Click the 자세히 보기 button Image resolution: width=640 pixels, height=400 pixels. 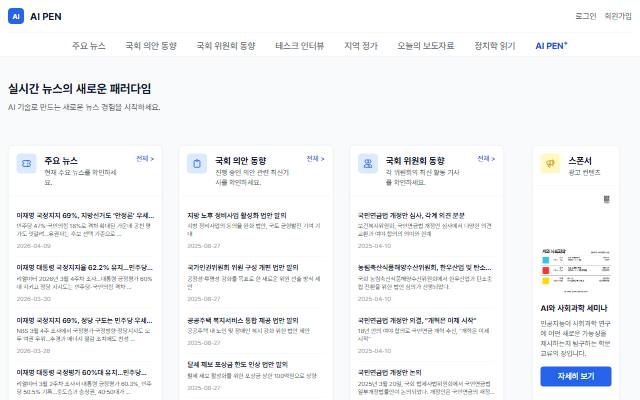(x=576, y=376)
